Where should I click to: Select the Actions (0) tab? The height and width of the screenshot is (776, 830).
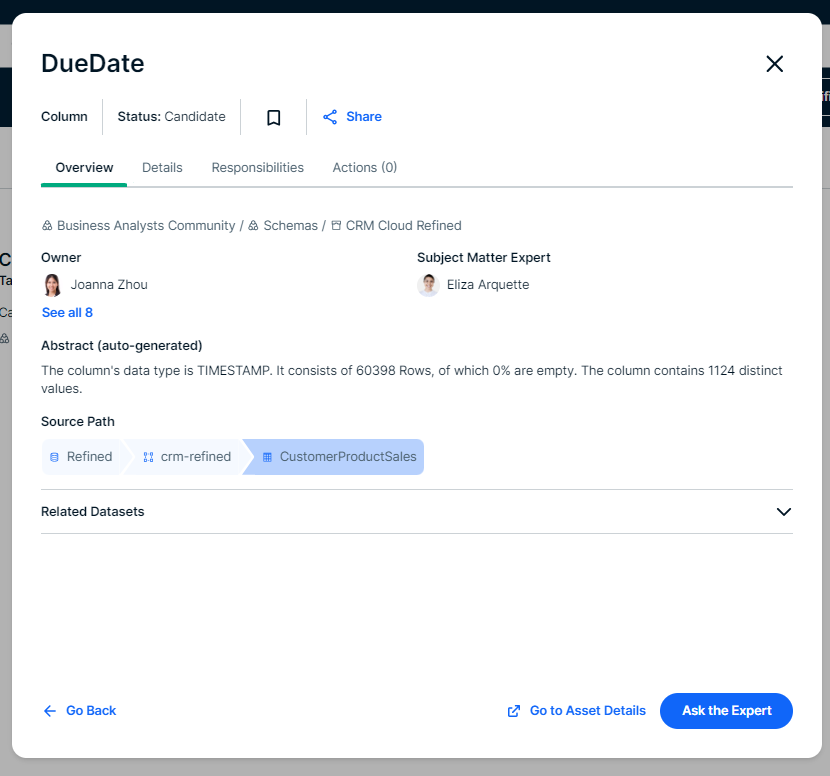[364, 168]
